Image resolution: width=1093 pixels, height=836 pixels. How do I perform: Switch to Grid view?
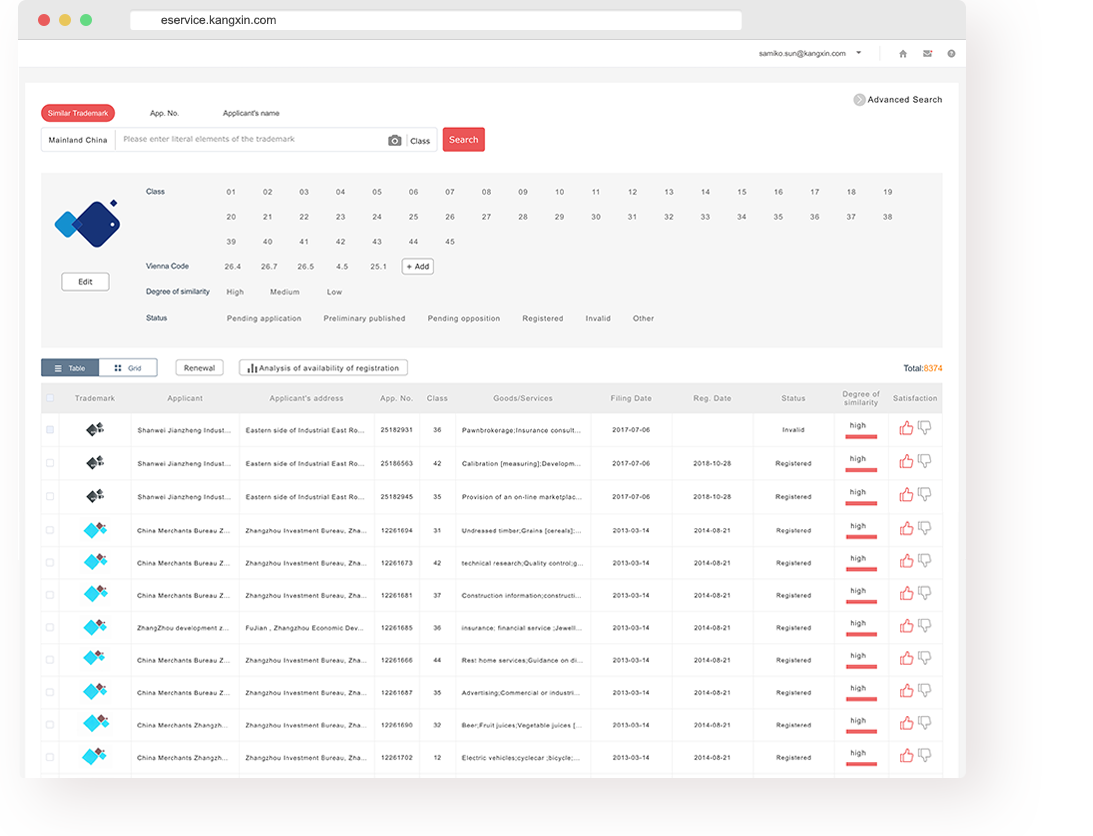coord(128,368)
